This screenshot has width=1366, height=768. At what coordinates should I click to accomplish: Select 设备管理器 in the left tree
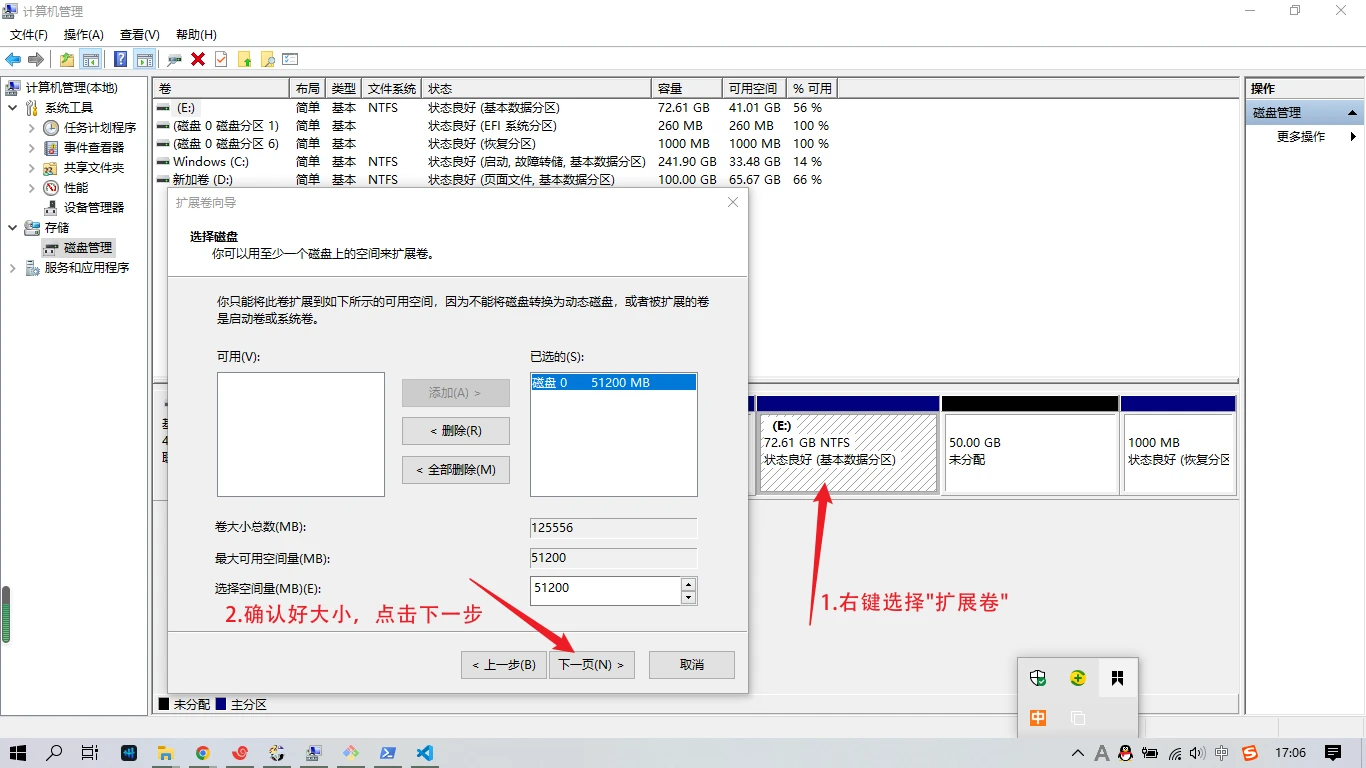(94, 208)
